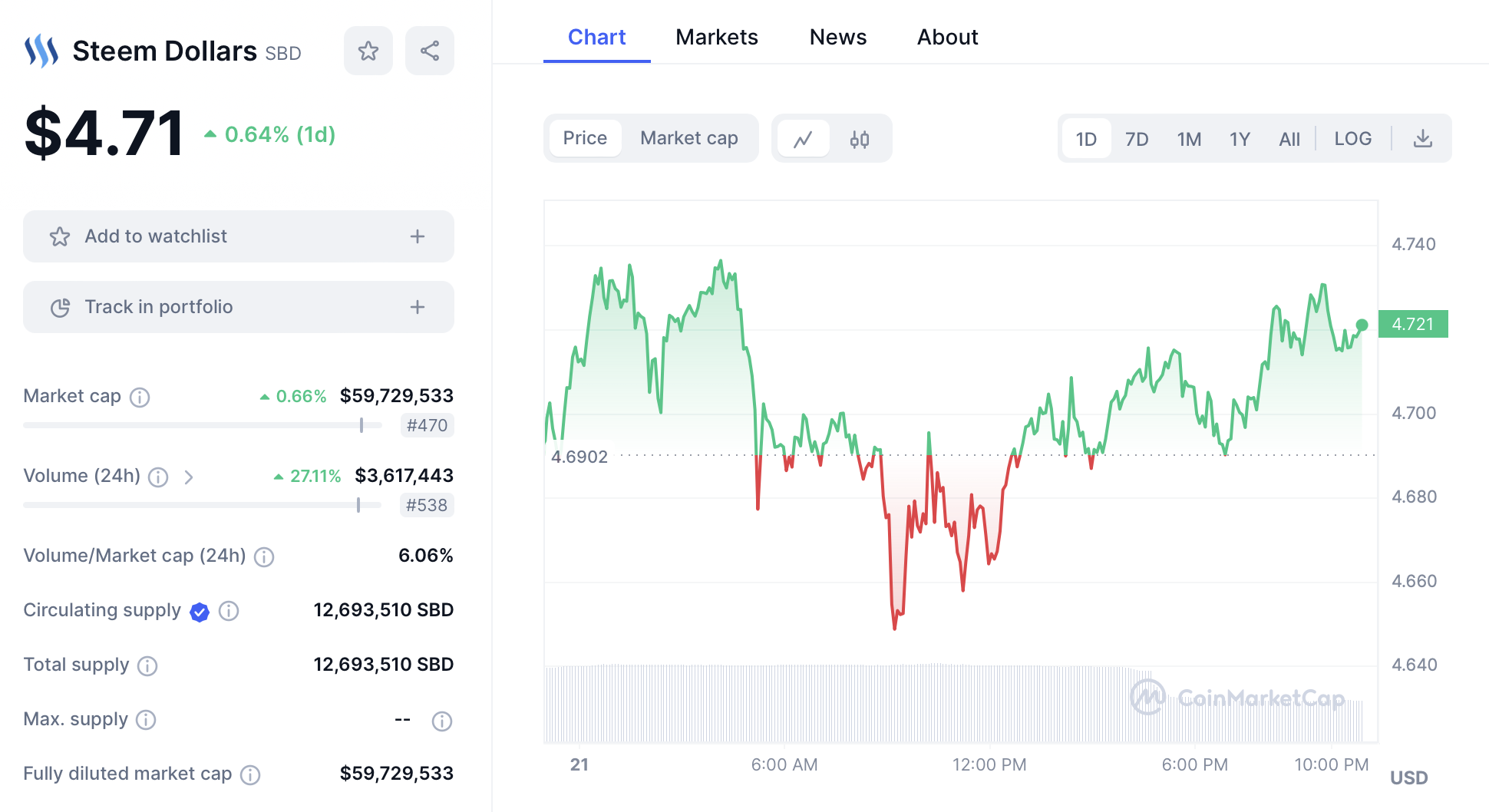The image size is (1489, 812).
Task: Open the Markets tab
Action: [716, 37]
